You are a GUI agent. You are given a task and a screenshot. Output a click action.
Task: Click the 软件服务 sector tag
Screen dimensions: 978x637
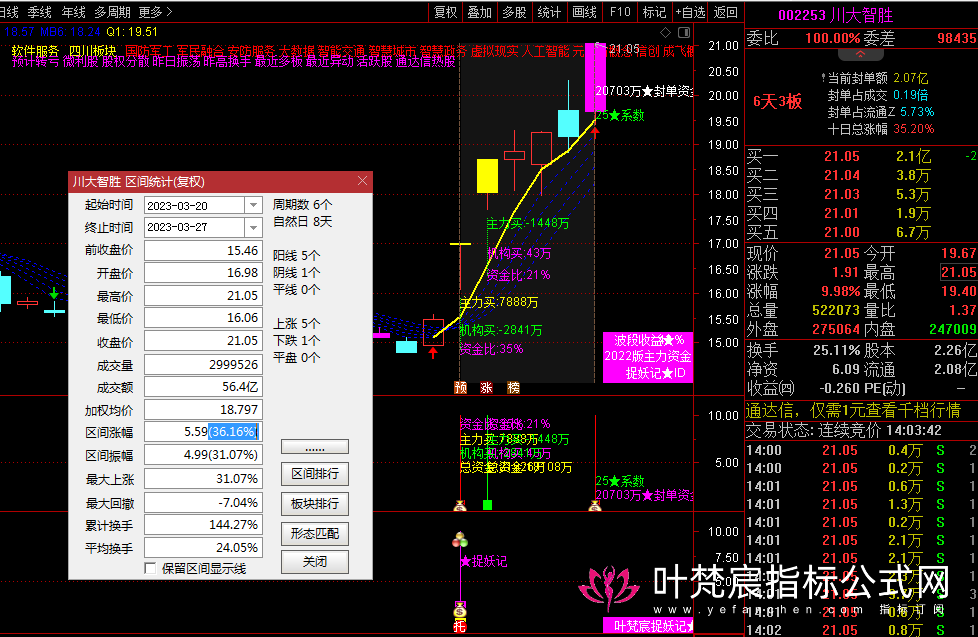point(35,51)
